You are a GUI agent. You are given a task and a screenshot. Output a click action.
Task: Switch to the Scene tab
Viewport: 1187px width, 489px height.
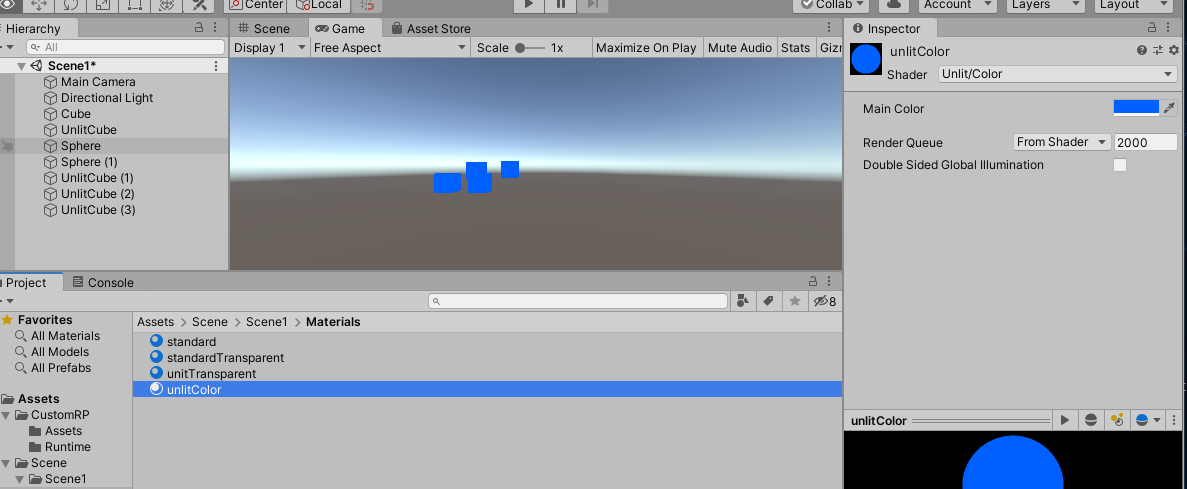coord(264,29)
